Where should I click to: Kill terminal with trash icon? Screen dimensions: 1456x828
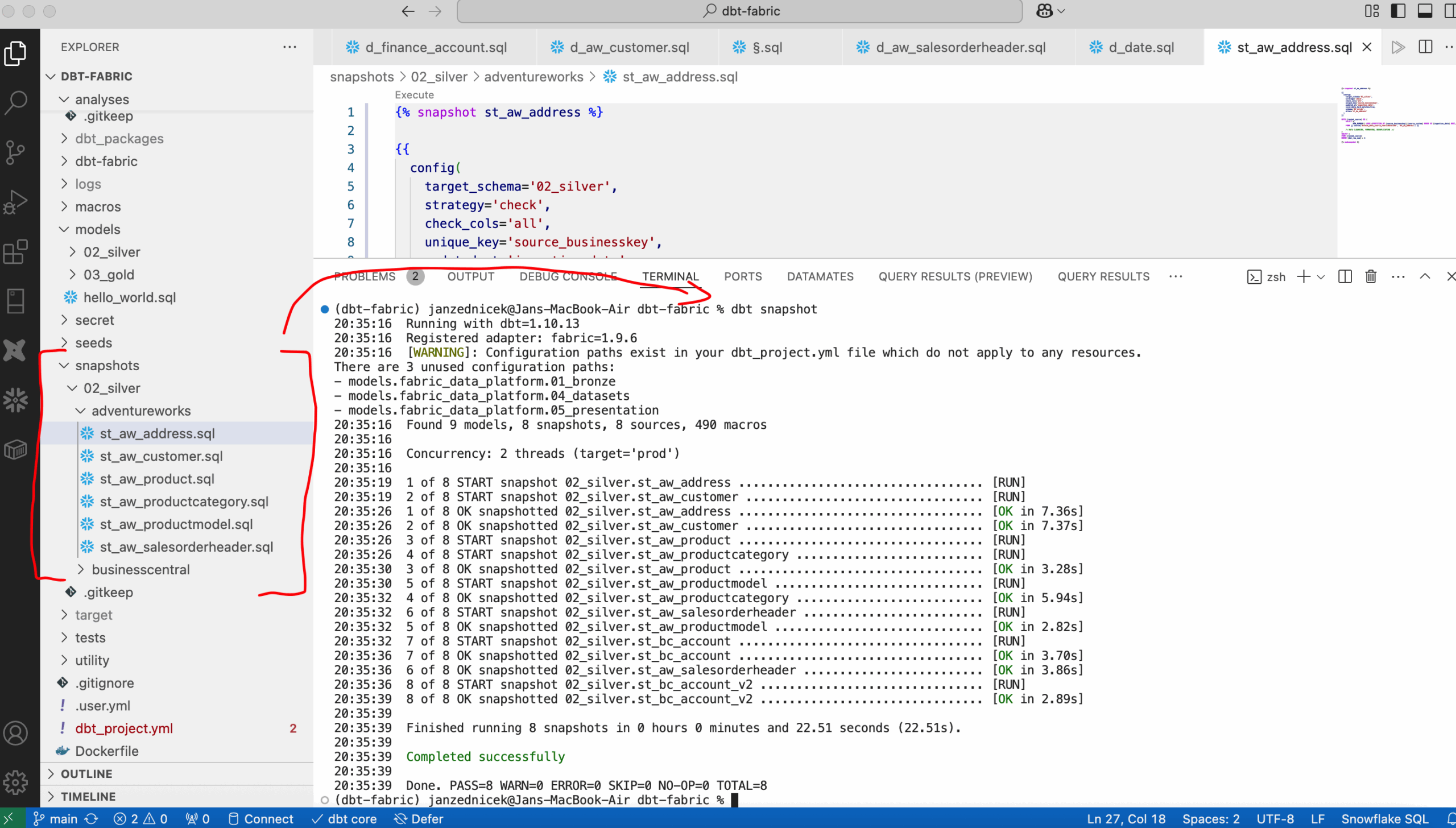coord(1371,277)
